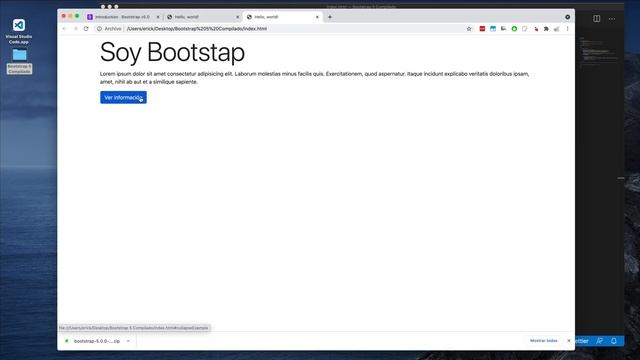This screenshot has width=640, height=360.
Task: Open the Extensions puzzle piece menu
Action: pyautogui.click(x=546, y=29)
